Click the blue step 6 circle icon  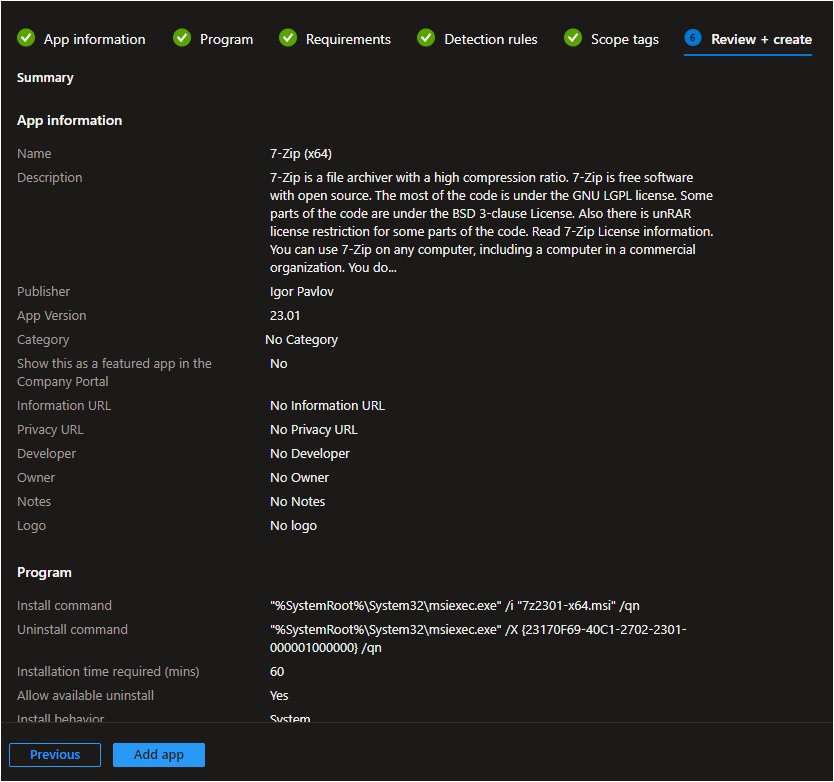pyautogui.click(x=693, y=38)
